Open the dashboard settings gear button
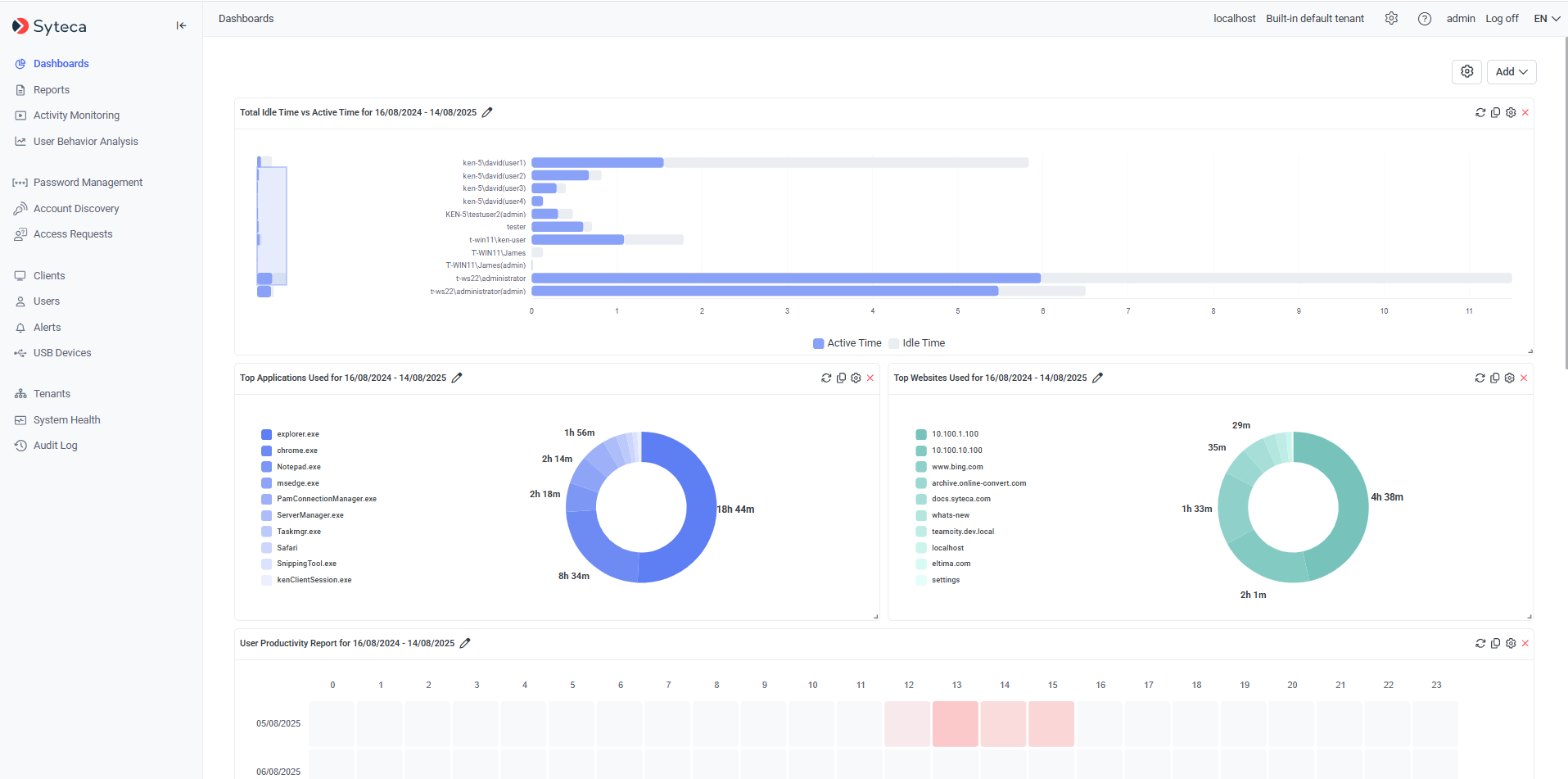This screenshot has width=1568, height=779. point(1466,72)
